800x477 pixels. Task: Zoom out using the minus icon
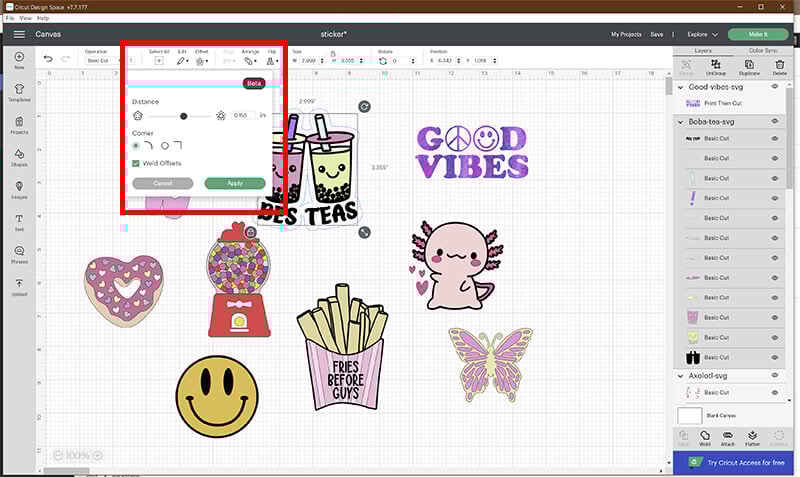(x=58, y=455)
